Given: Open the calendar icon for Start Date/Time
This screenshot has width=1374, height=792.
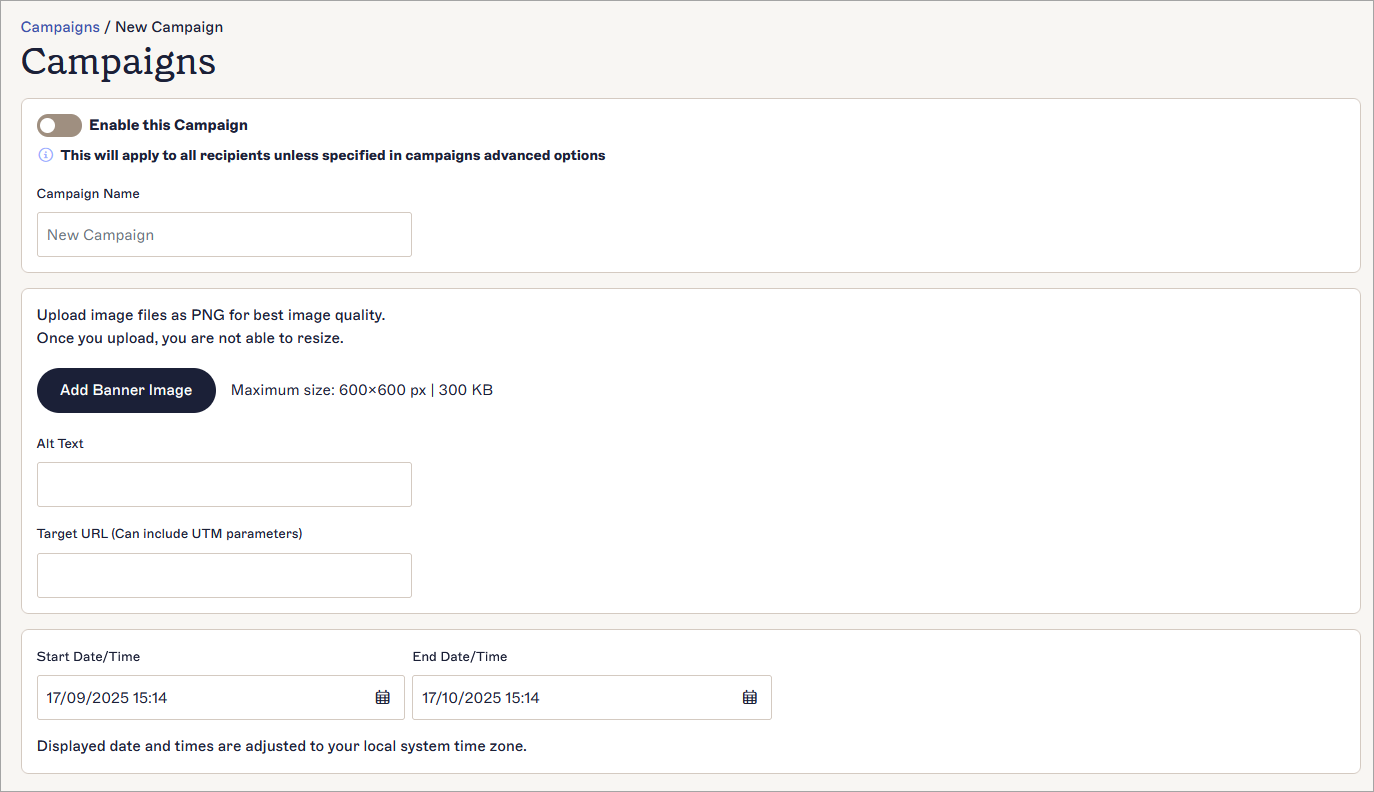Looking at the screenshot, I should [x=382, y=697].
